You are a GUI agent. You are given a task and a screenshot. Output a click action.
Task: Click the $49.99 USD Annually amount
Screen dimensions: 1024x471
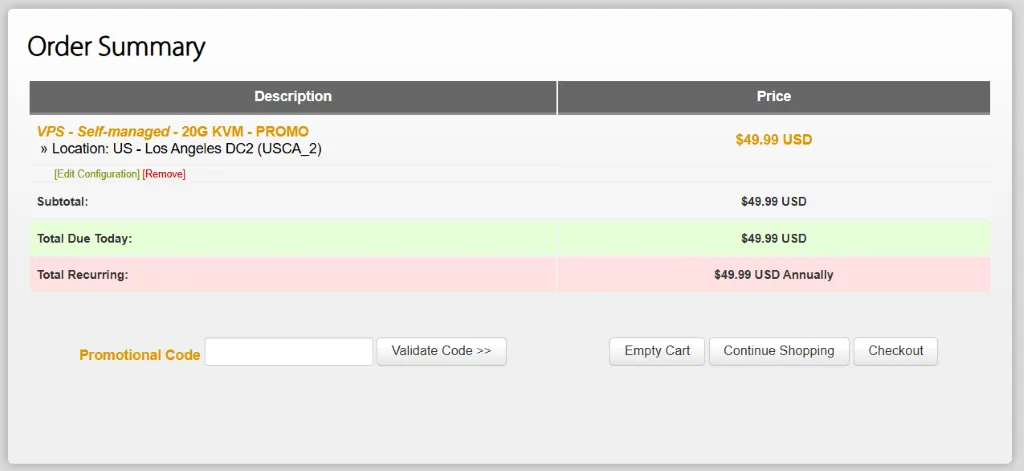(773, 275)
